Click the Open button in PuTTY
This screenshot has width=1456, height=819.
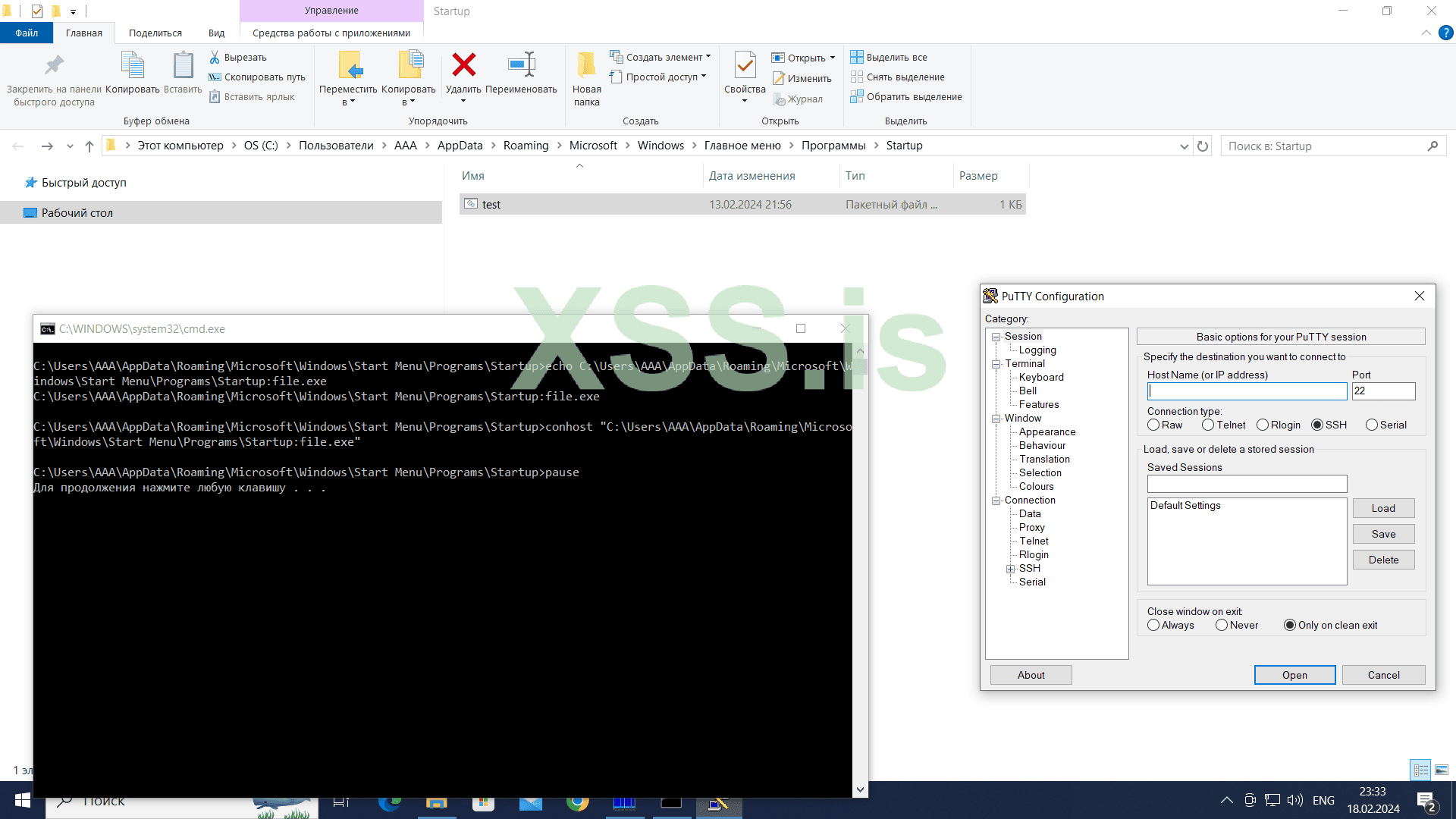point(1294,674)
